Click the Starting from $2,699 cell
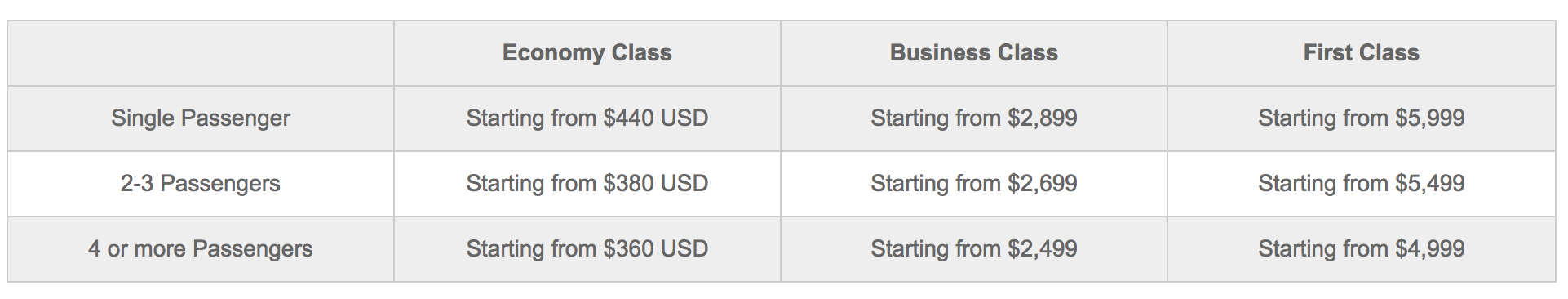The image size is (1568, 299). (x=974, y=184)
